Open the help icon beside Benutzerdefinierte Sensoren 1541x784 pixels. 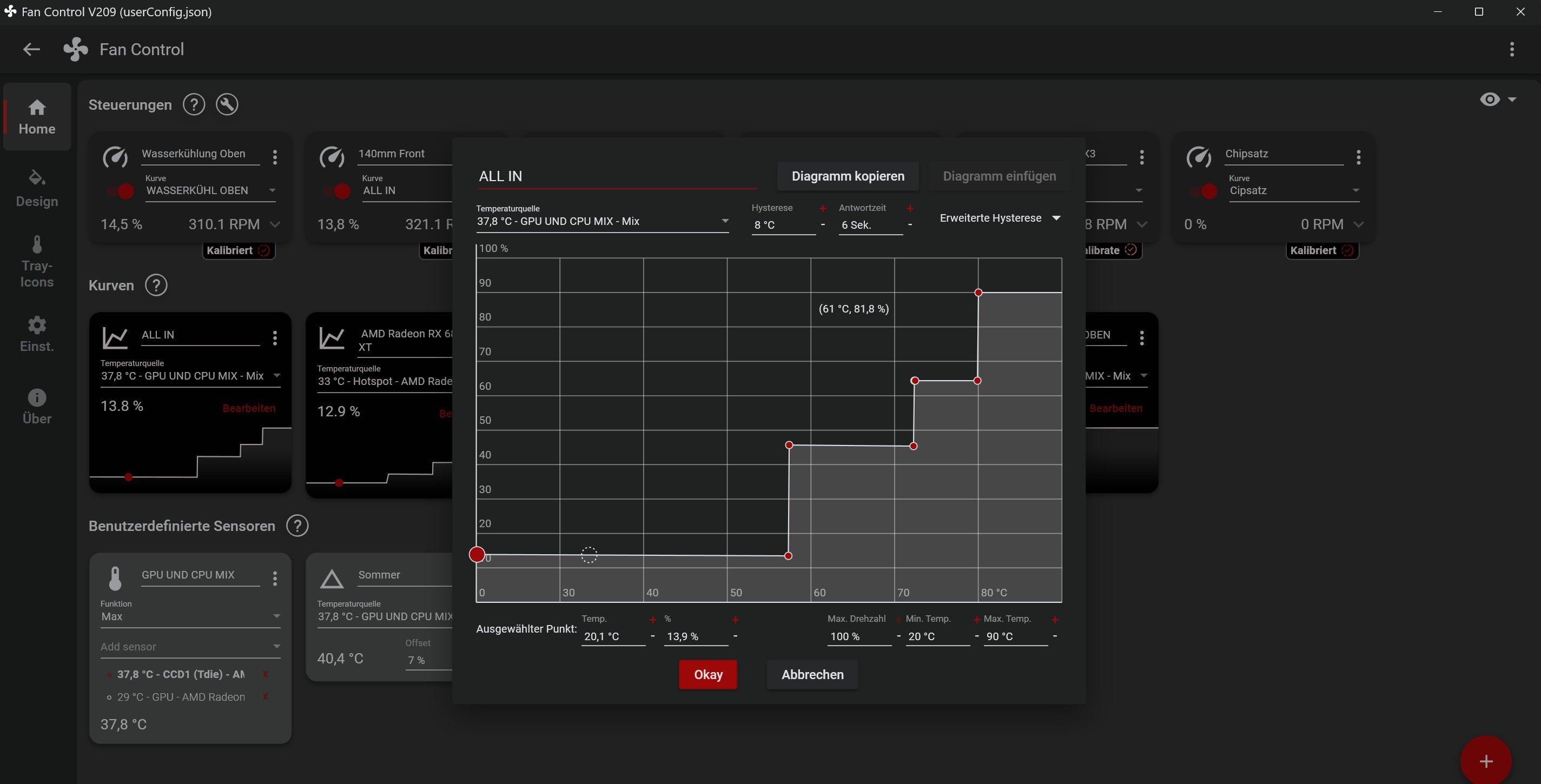[x=297, y=526]
